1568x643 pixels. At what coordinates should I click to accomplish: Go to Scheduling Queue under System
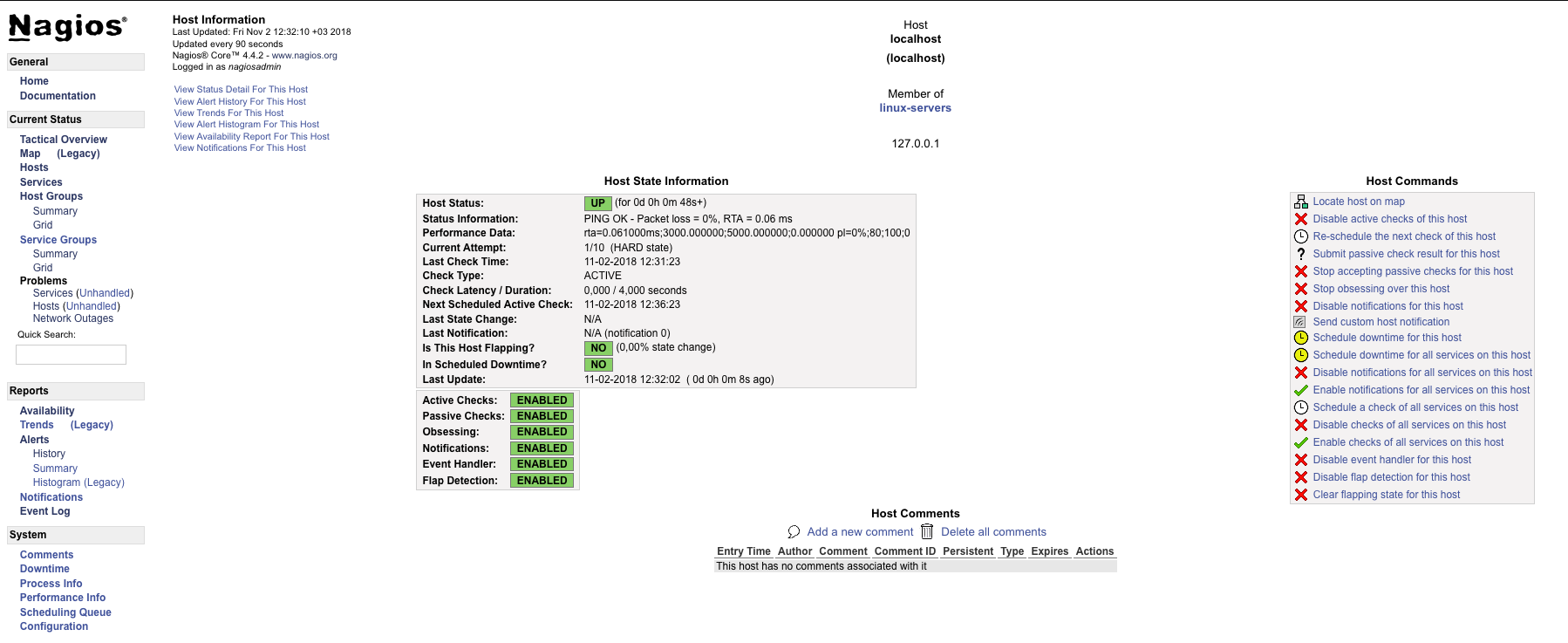pyautogui.click(x=65, y=612)
